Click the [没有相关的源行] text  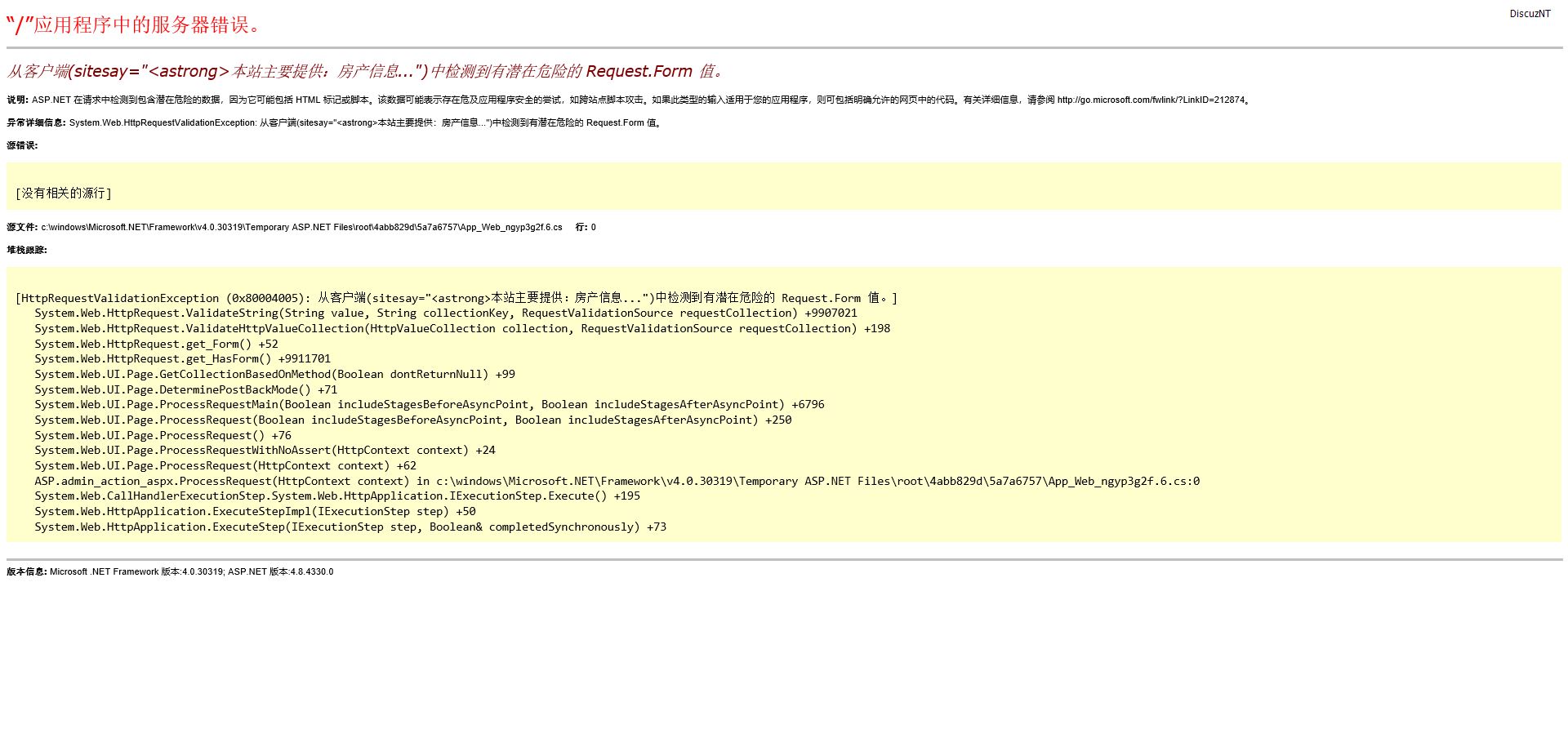coord(64,193)
